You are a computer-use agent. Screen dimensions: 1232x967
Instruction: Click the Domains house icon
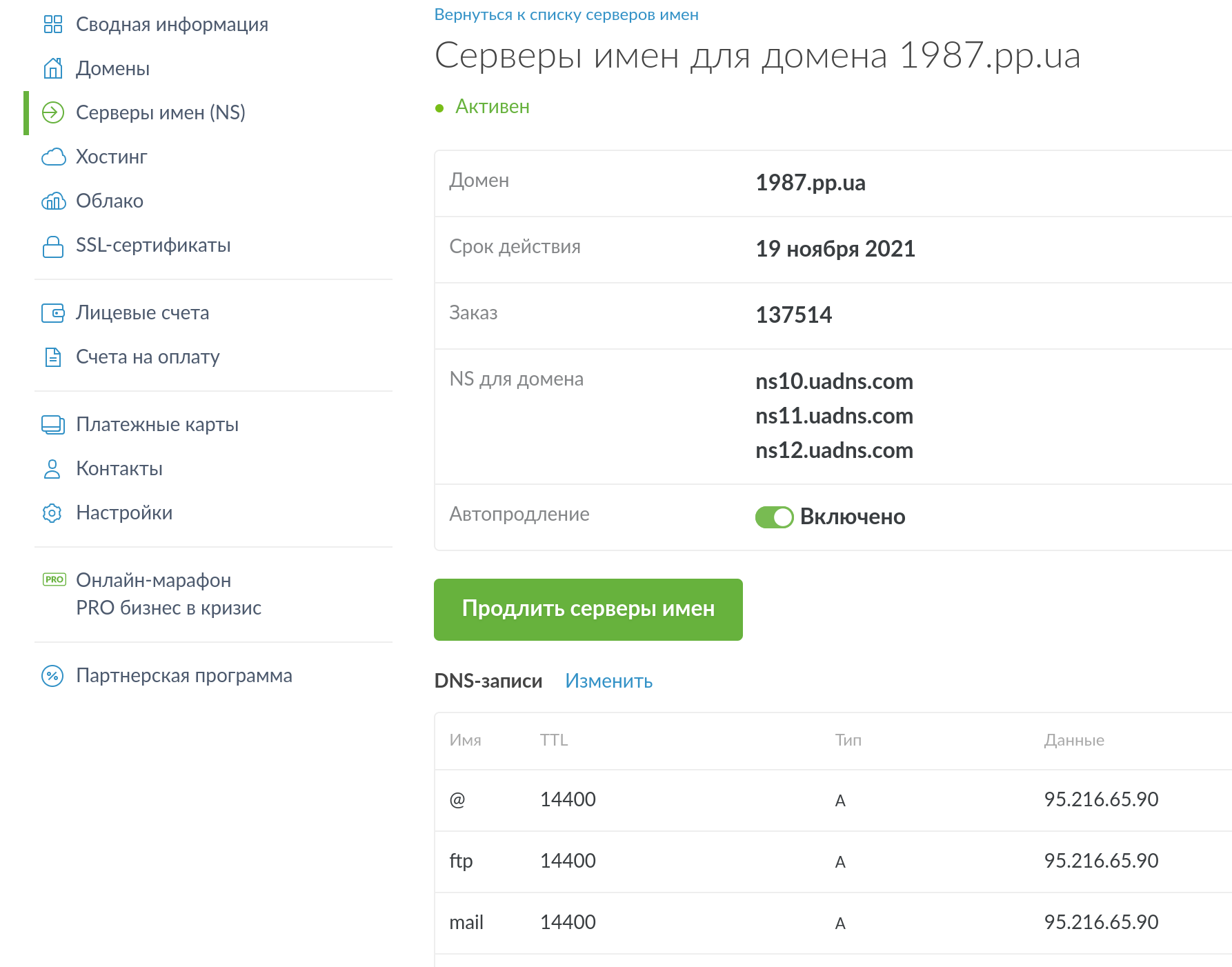pos(53,69)
